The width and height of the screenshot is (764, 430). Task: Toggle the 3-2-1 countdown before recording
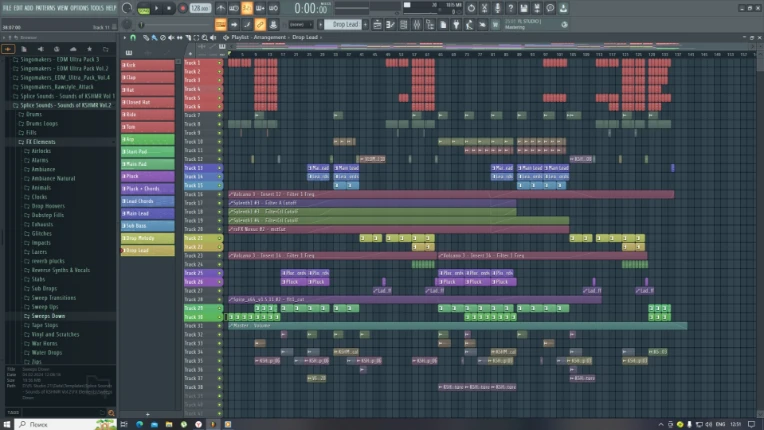click(x=247, y=8)
